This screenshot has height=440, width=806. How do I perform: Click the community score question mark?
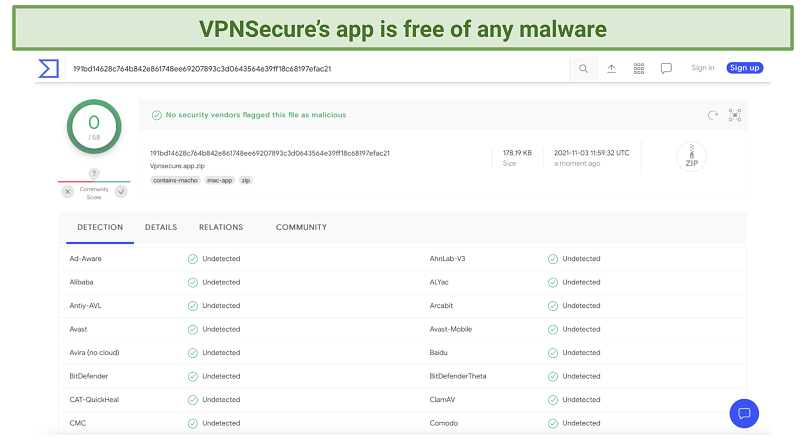pyautogui.click(x=94, y=174)
